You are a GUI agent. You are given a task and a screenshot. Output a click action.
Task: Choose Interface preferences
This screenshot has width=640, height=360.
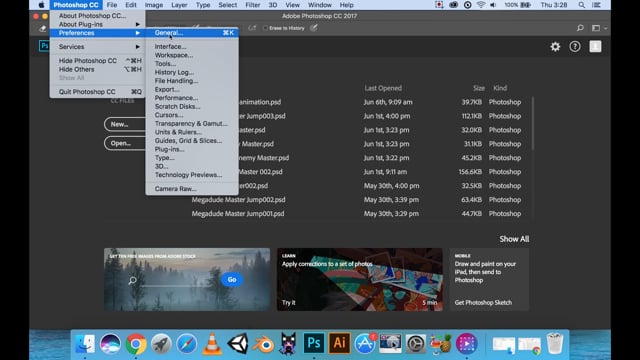tap(192, 47)
